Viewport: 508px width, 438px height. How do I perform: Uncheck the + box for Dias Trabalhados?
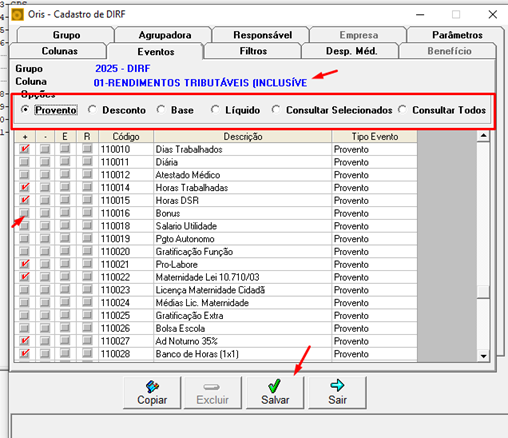(x=24, y=149)
